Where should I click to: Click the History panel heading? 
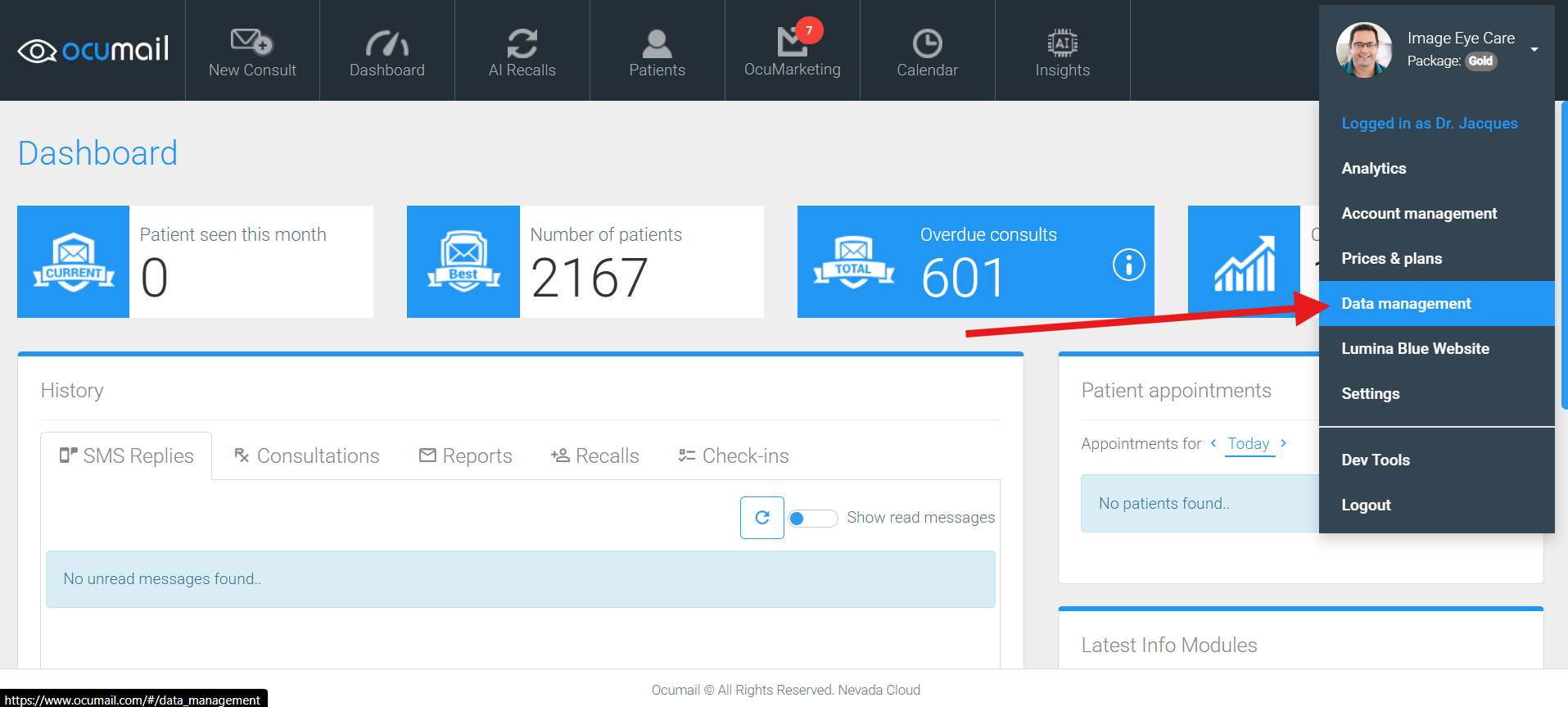point(72,391)
